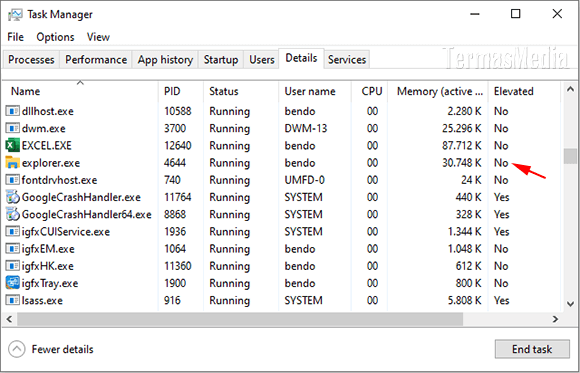
Task: Click PID 11764 of GoogleCrashHandler.exe
Action: [x=178, y=197]
